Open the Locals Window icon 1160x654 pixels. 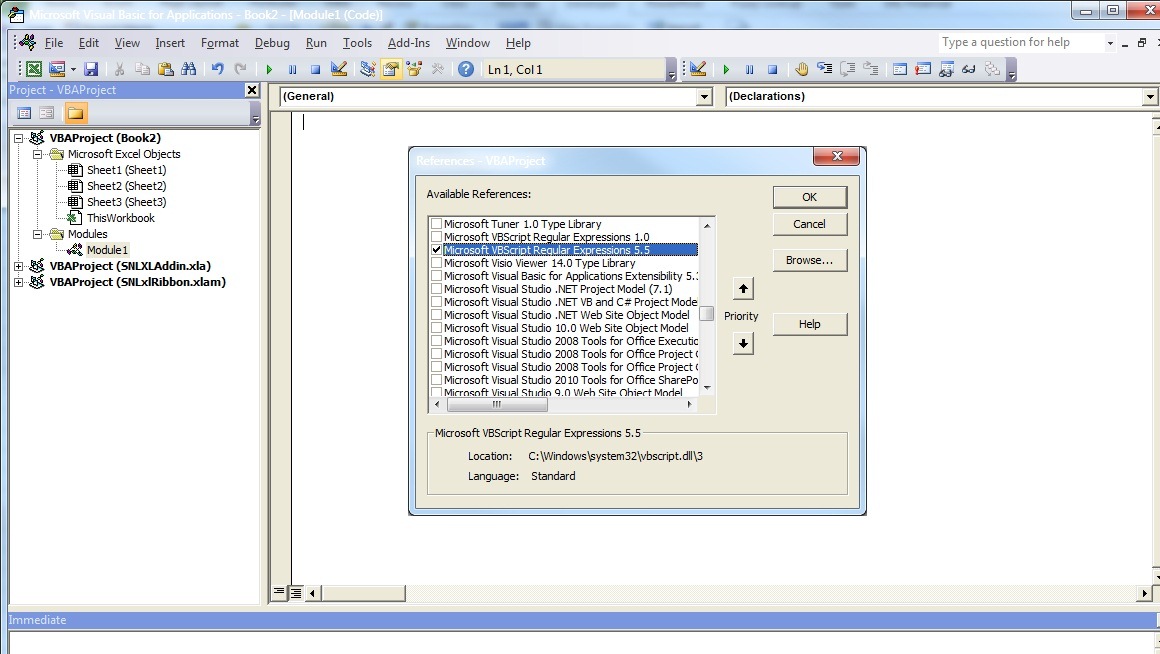(900, 70)
